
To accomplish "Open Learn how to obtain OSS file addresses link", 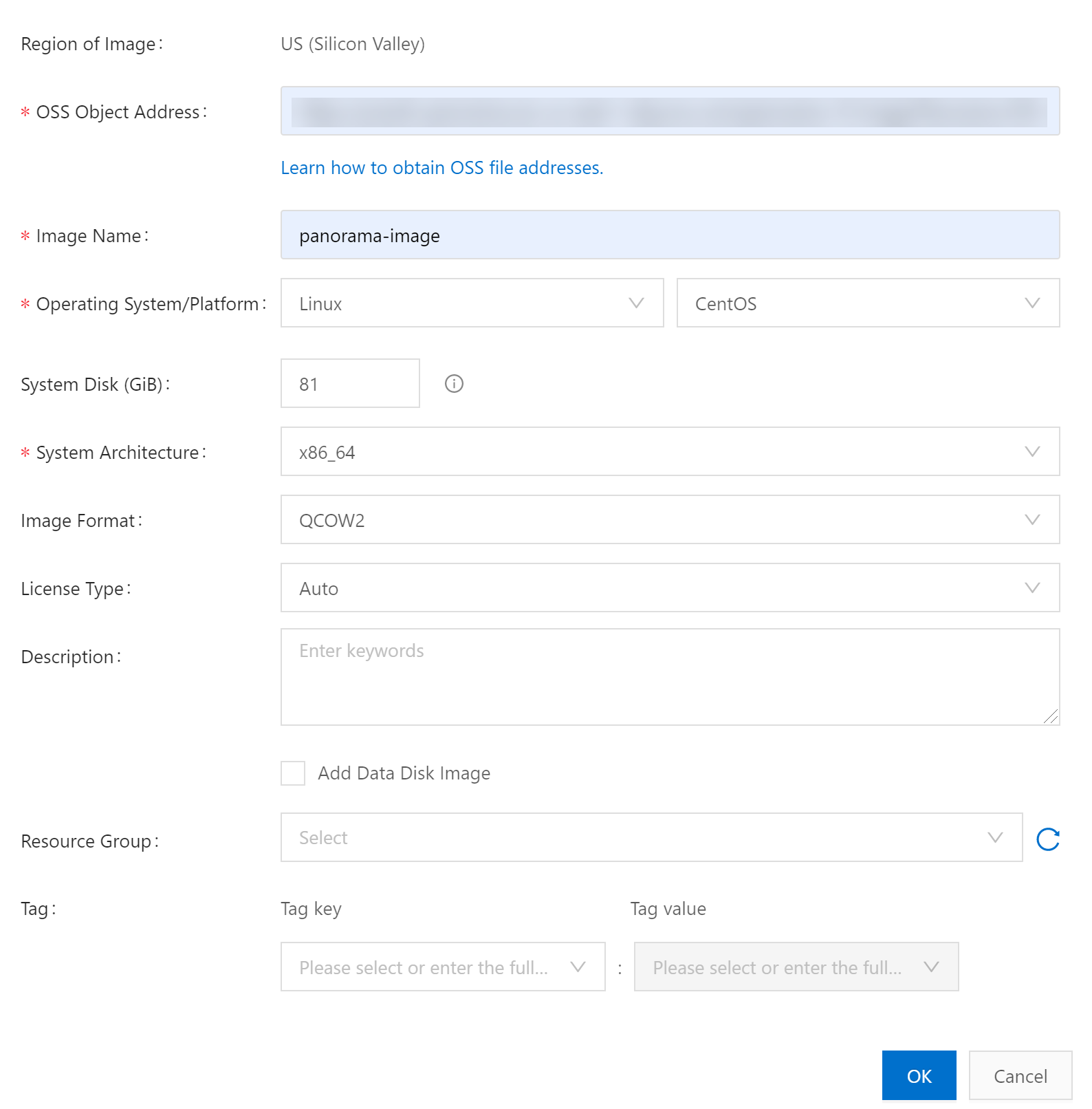I will (x=441, y=168).
